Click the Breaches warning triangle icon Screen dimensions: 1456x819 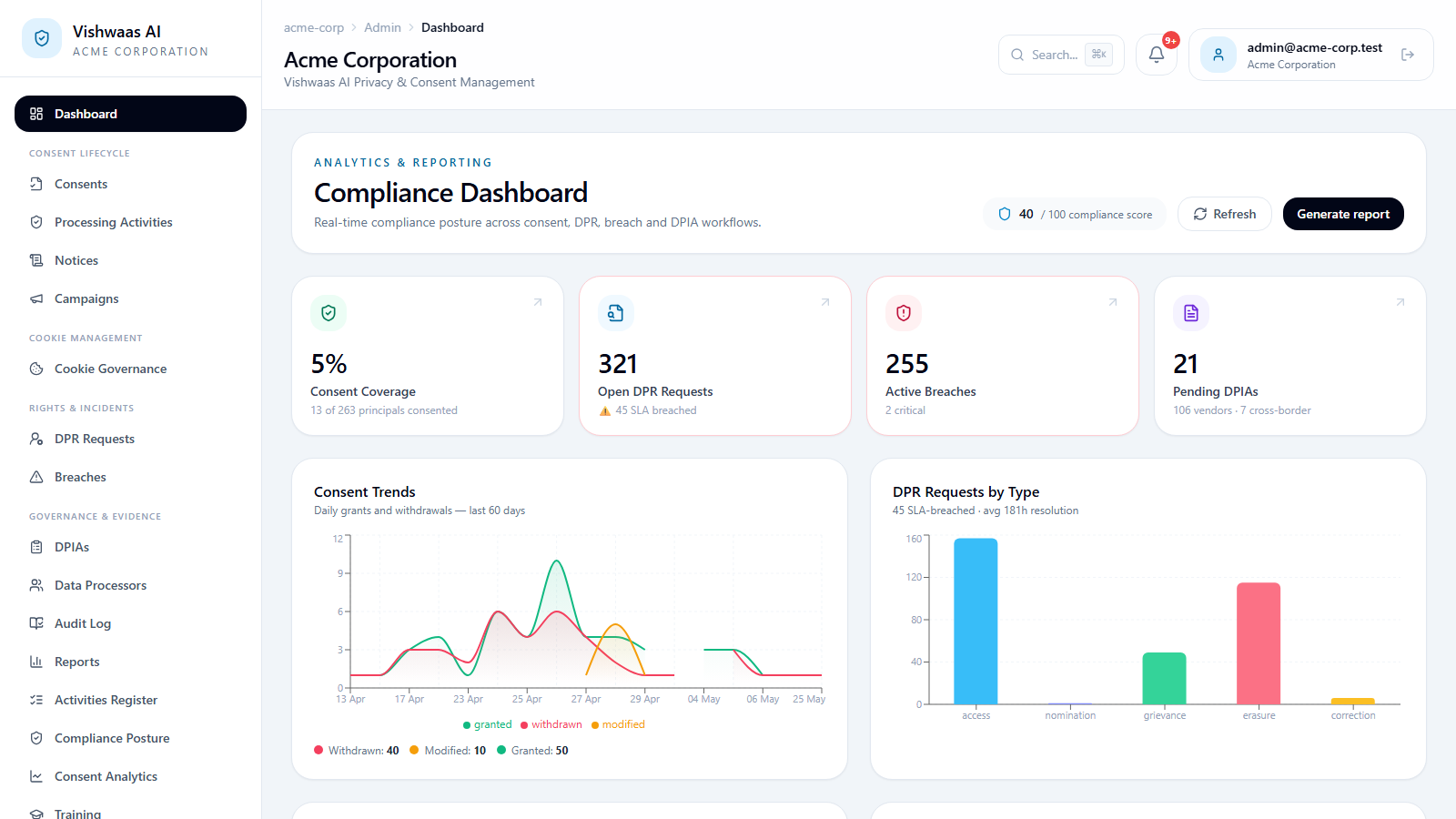tap(36, 477)
